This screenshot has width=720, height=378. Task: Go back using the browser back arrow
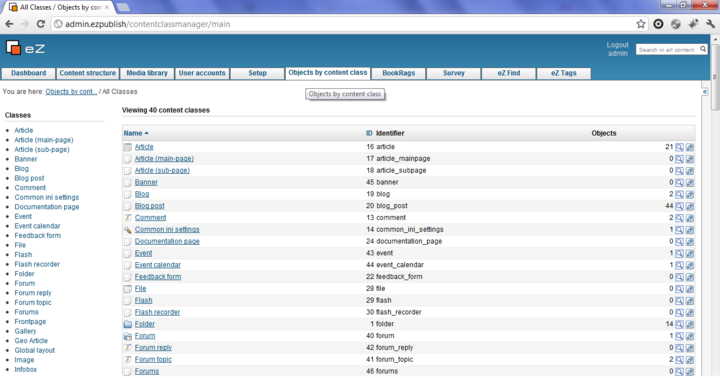coord(10,24)
